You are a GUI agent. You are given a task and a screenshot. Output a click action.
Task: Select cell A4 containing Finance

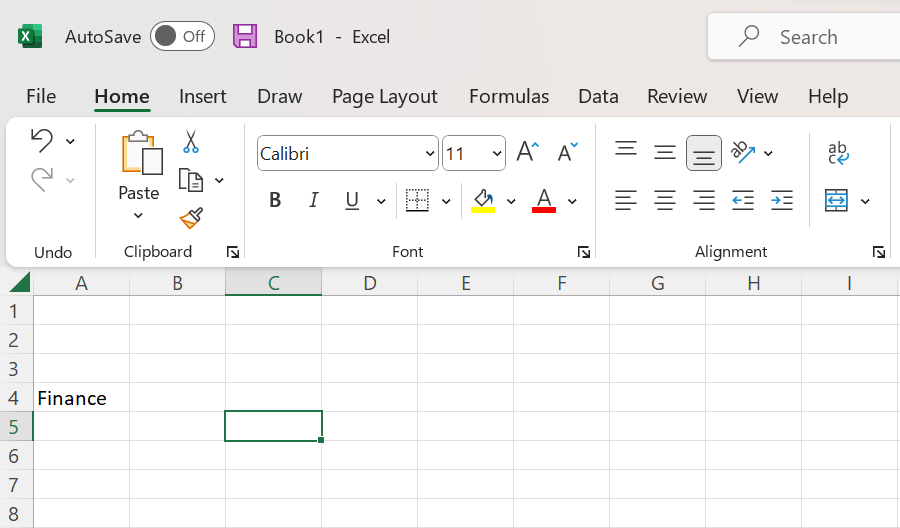pos(81,398)
